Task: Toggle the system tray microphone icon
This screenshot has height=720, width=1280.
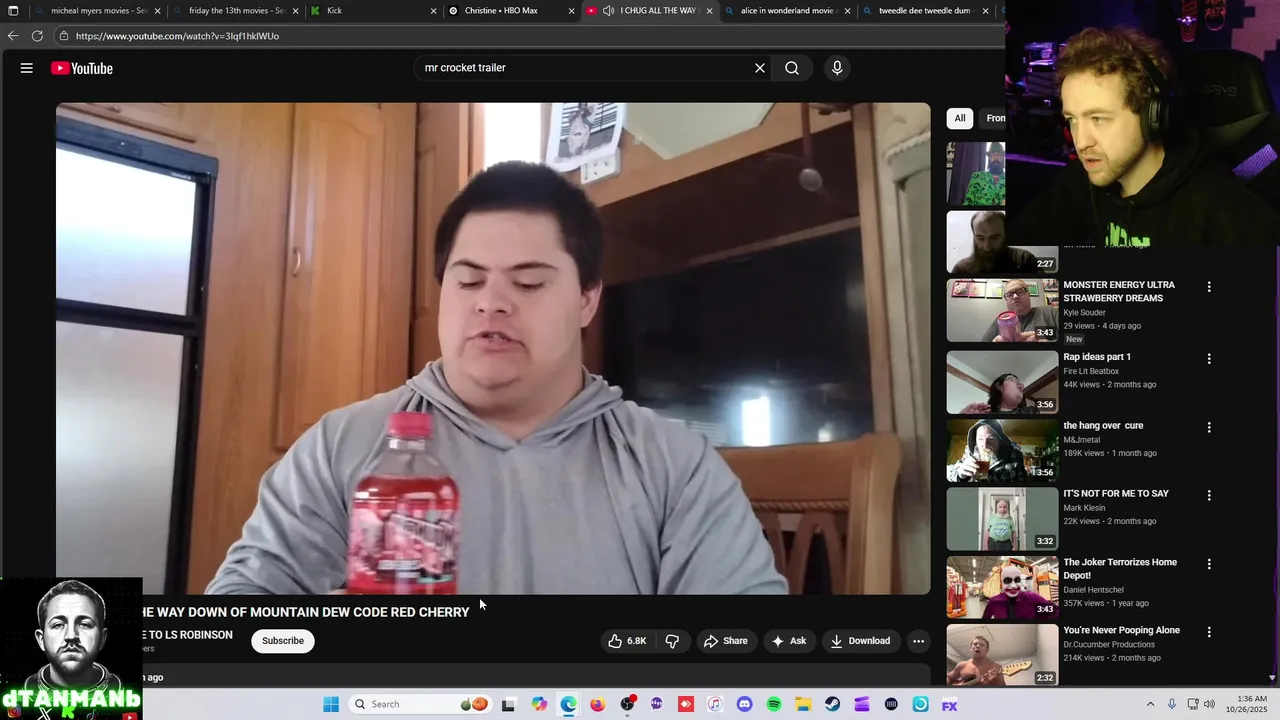Action: [1172, 704]
